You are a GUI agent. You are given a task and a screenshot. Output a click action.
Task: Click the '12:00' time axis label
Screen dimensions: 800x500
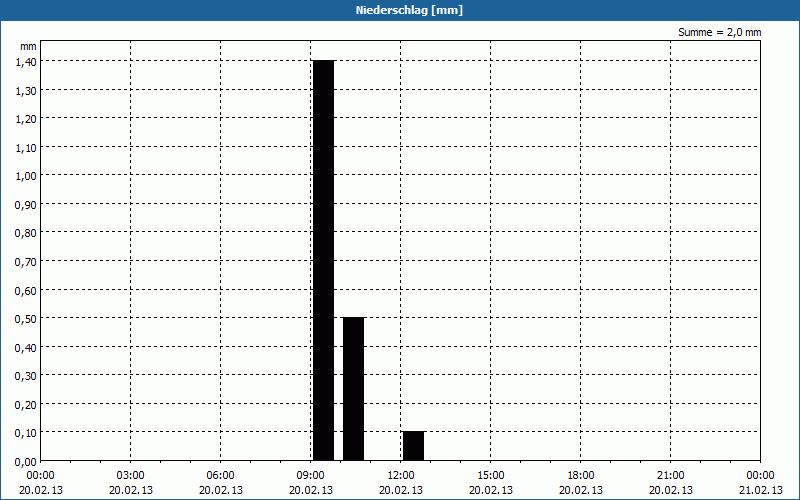click(x=401, y=476)
